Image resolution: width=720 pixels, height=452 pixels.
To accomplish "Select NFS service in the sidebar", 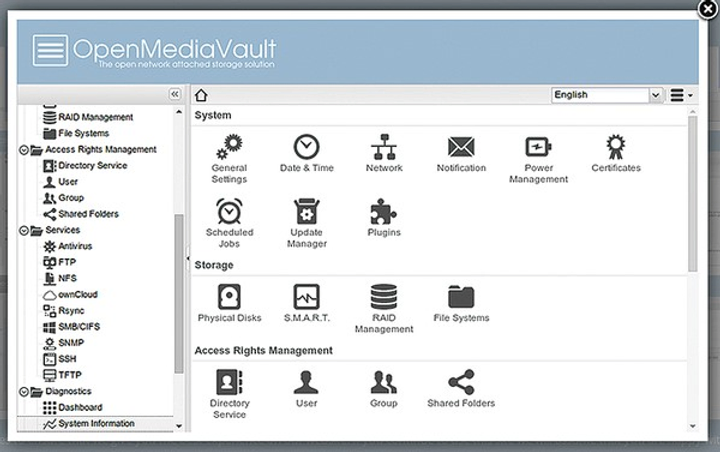I will pos(60,278).
